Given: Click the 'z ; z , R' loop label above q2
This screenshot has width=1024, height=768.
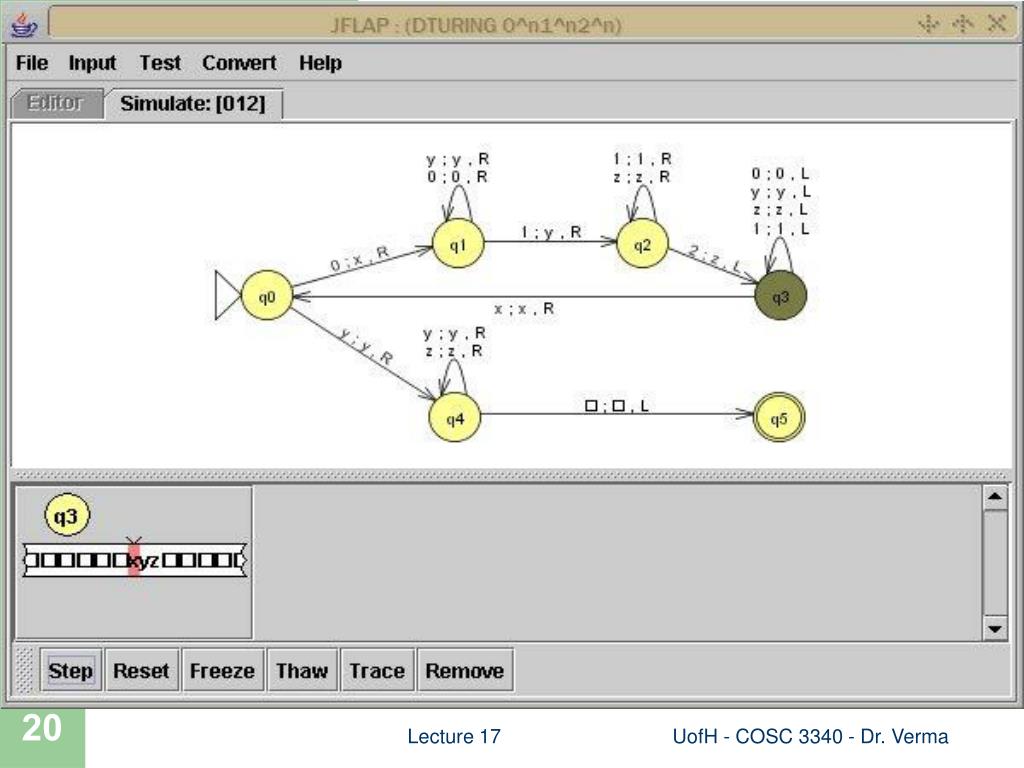Looking at the screenshot, I should pos(643,177).
